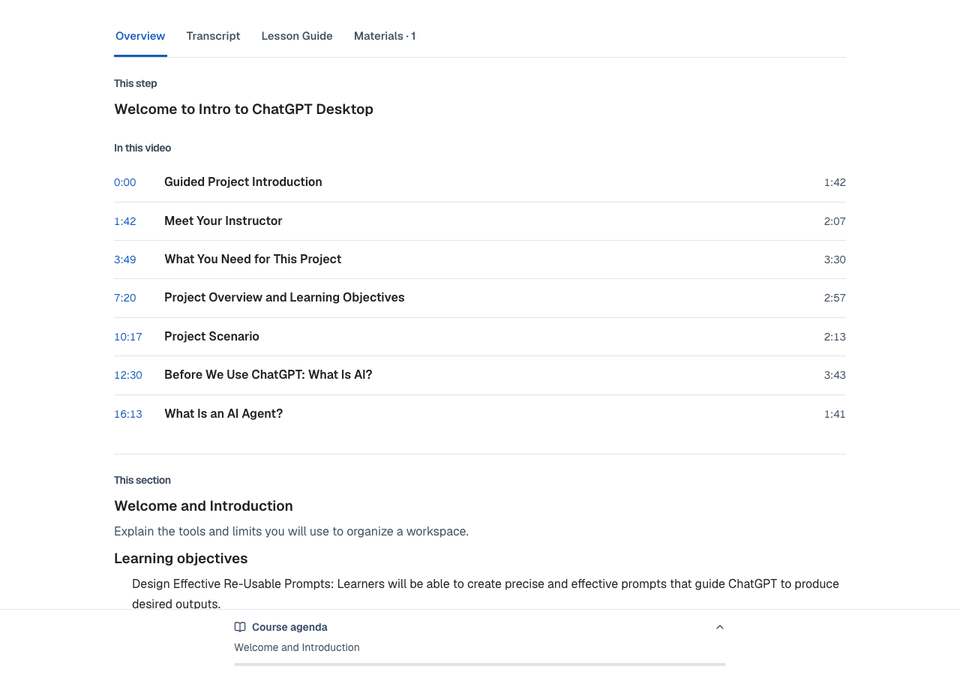This screenshot has width=960, height=675.
Task: Click the 1:41 duration for AI Agent chapter
Action: coord(834,414)
